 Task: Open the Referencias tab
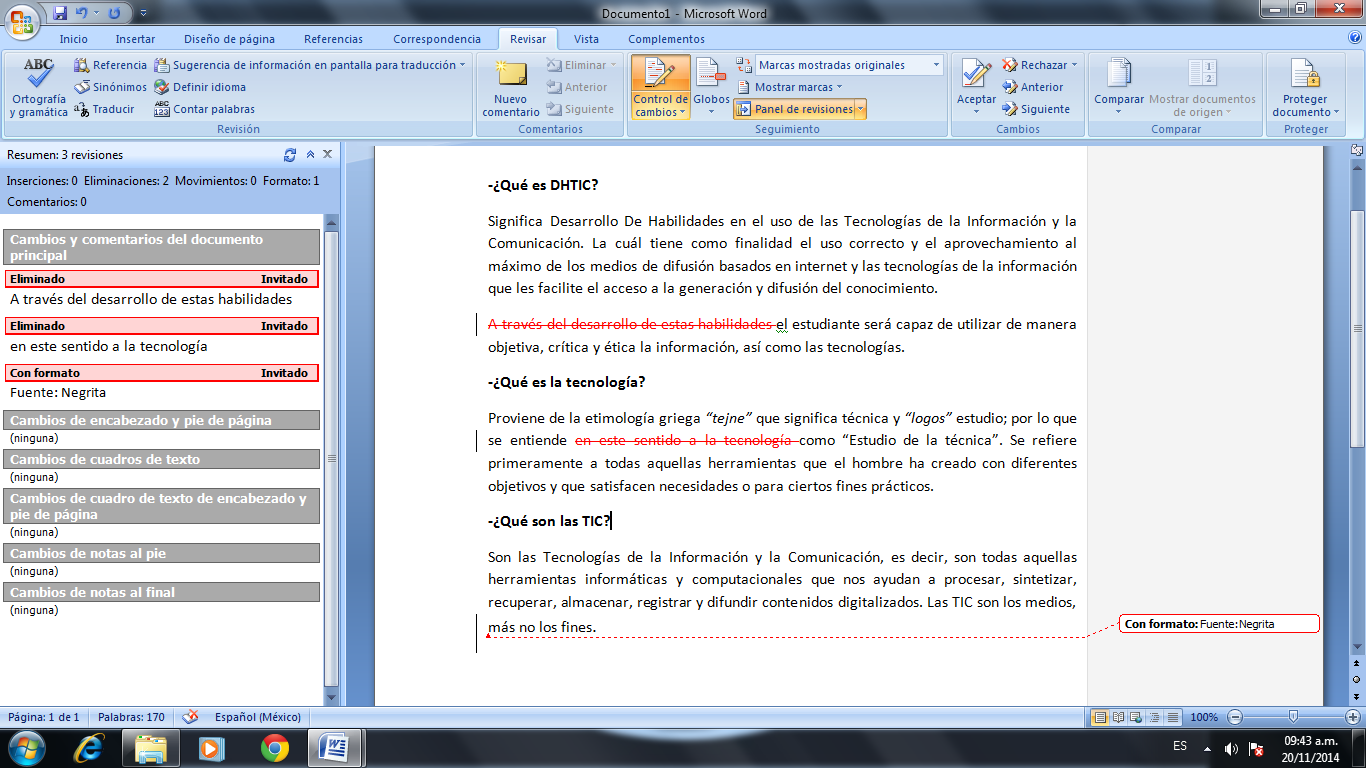334,39
